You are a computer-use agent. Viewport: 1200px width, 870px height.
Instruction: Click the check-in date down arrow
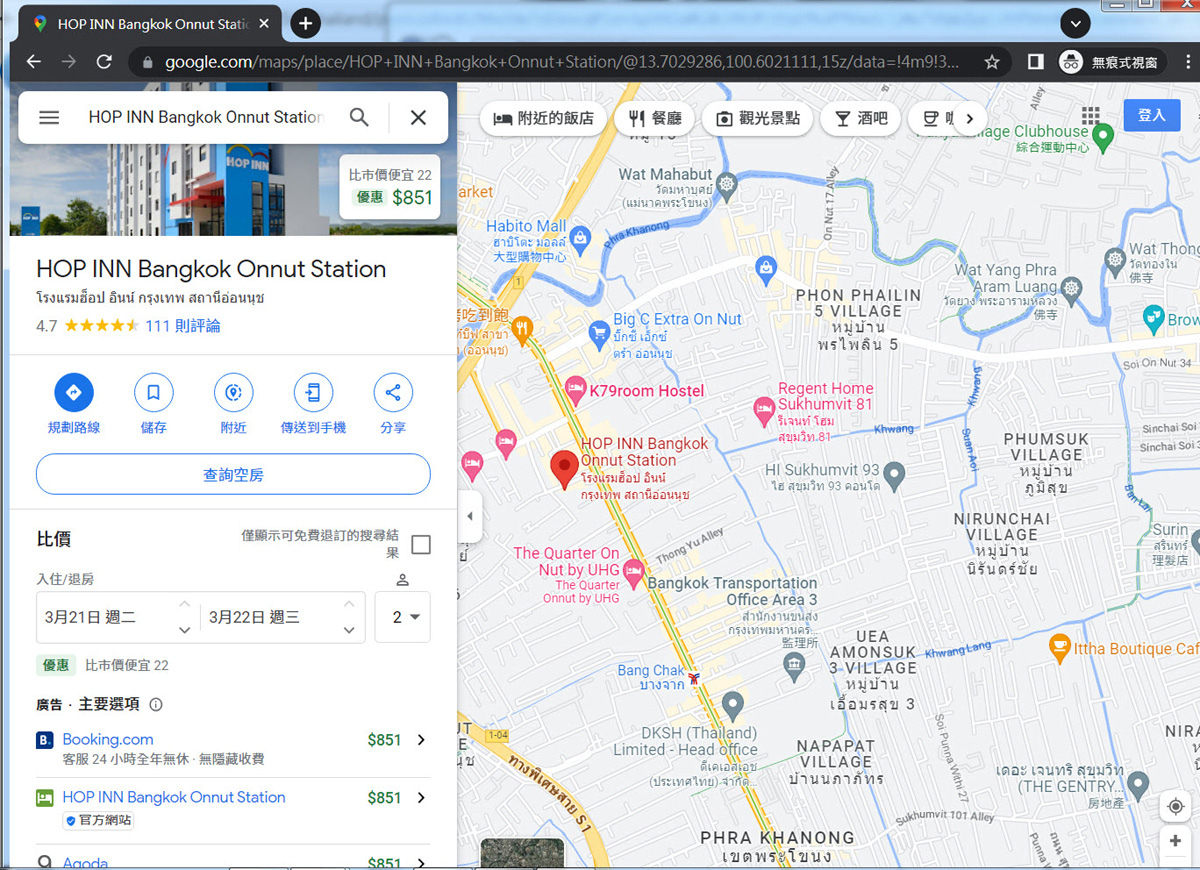(x=184, y=630)
